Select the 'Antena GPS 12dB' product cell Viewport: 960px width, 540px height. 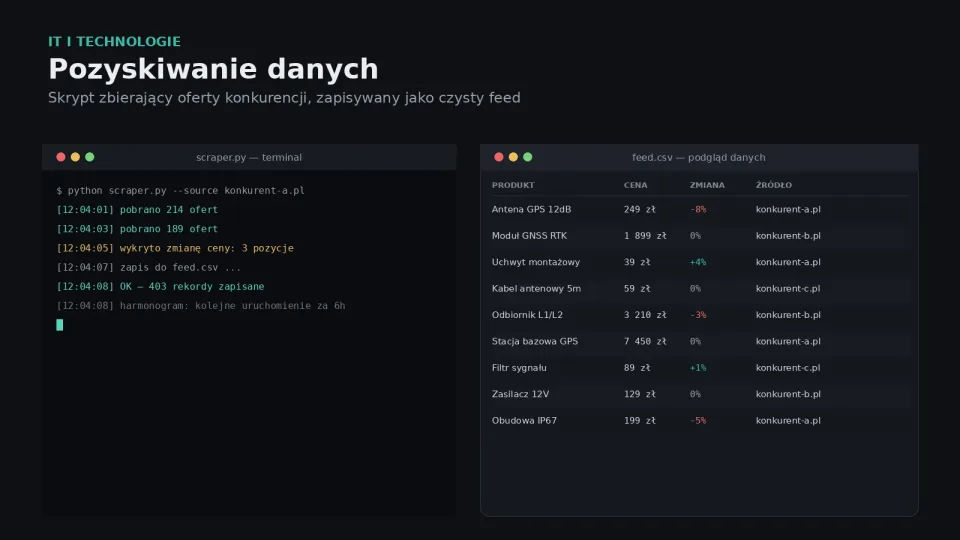(531, 209)
